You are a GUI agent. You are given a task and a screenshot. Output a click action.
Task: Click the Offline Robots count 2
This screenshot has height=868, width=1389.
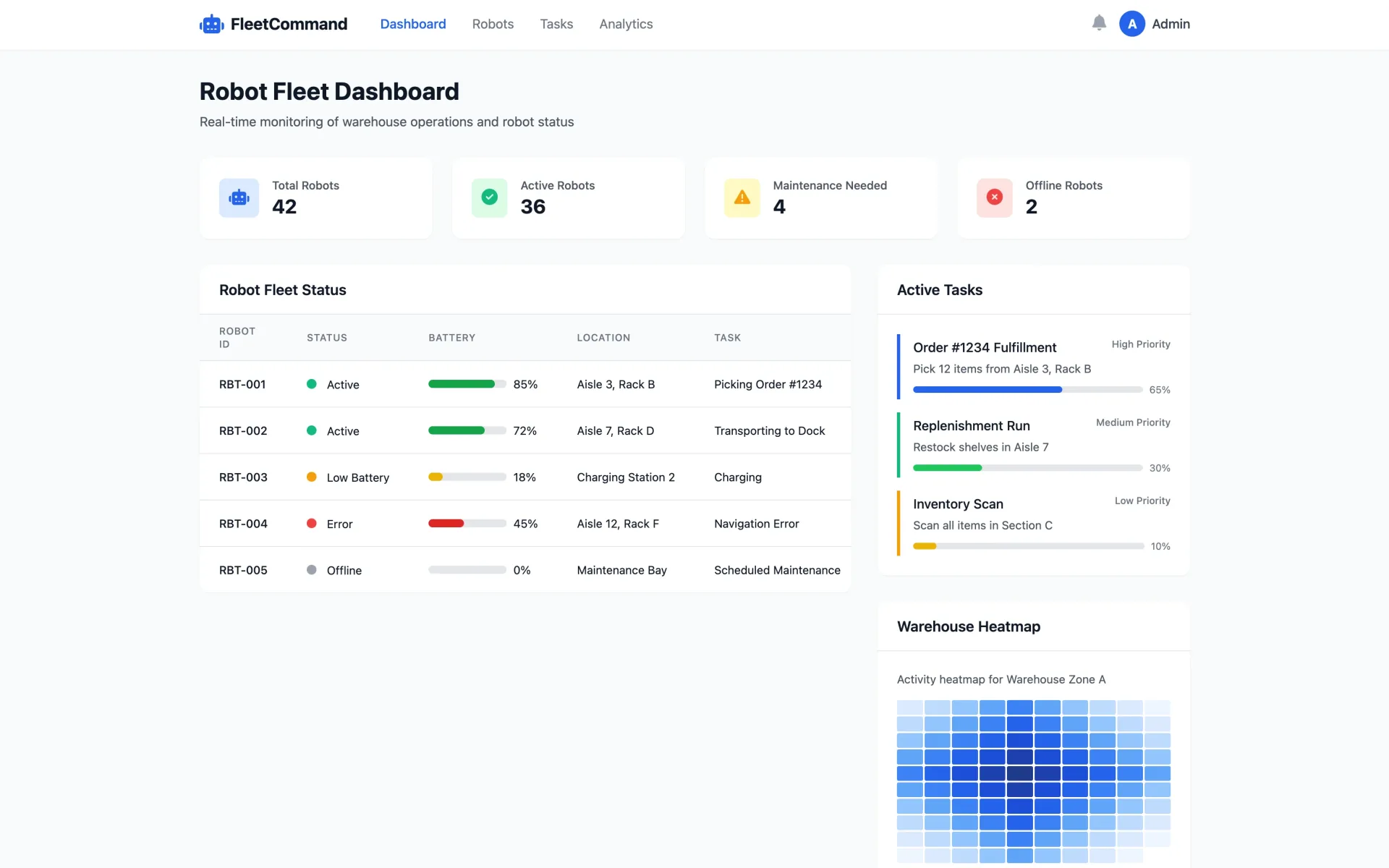(x=1032, y=207)
